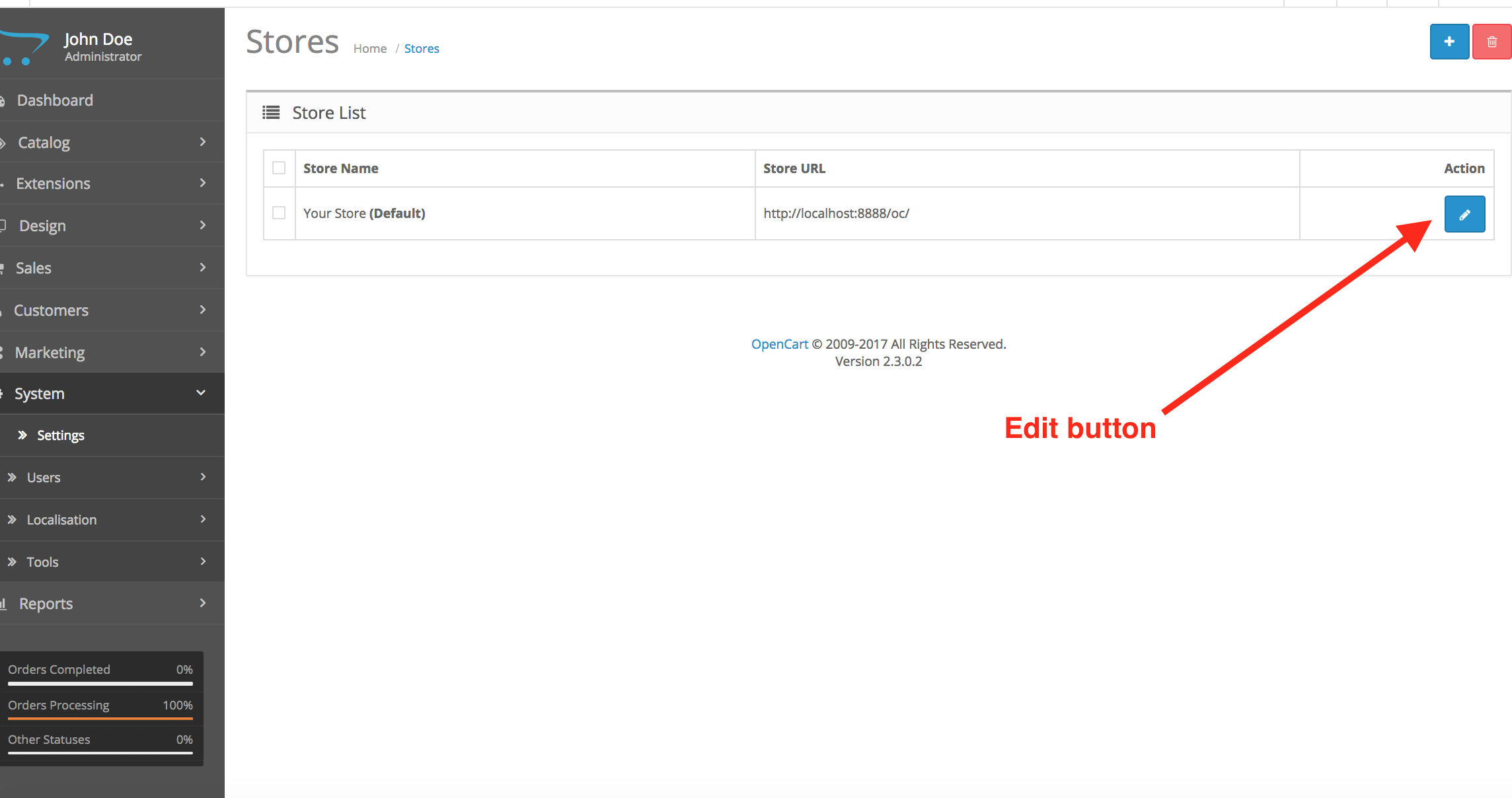Click the Stores breadcrumb link
The image size is (1512, 798).
point(422,49)
